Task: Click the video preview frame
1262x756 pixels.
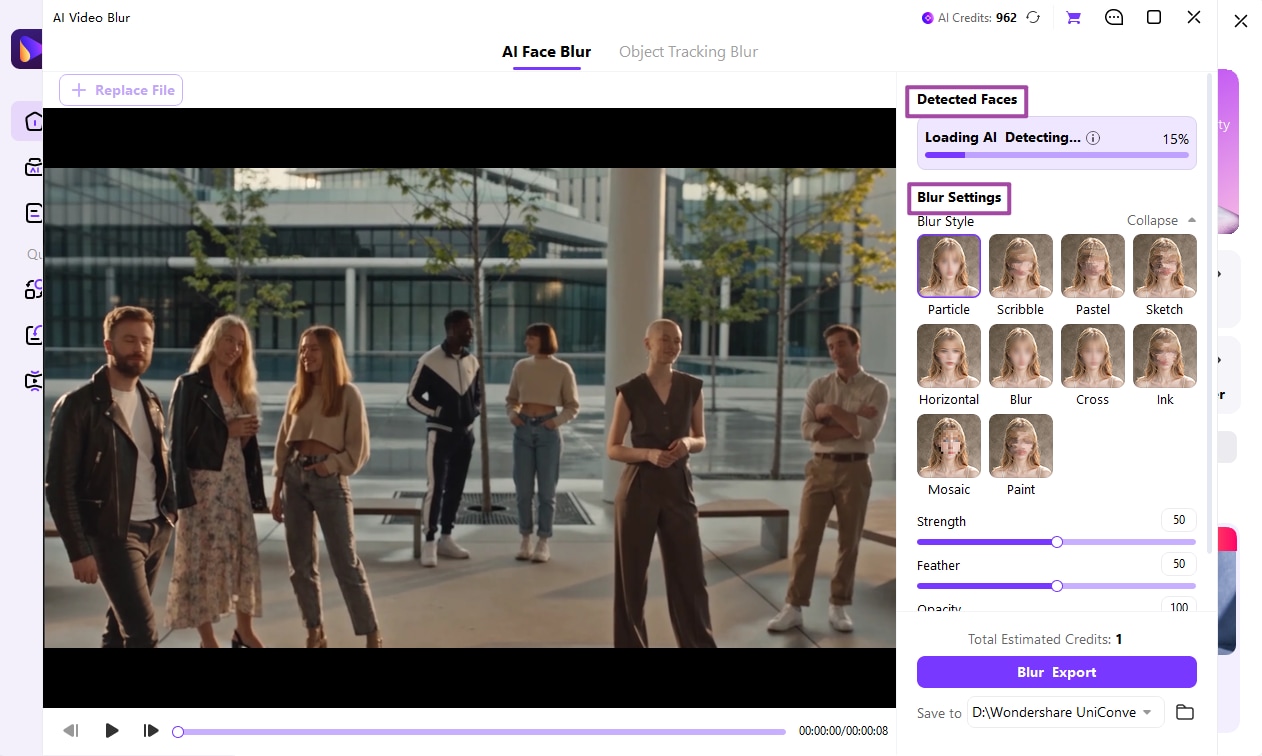Action: coord(470,408)
